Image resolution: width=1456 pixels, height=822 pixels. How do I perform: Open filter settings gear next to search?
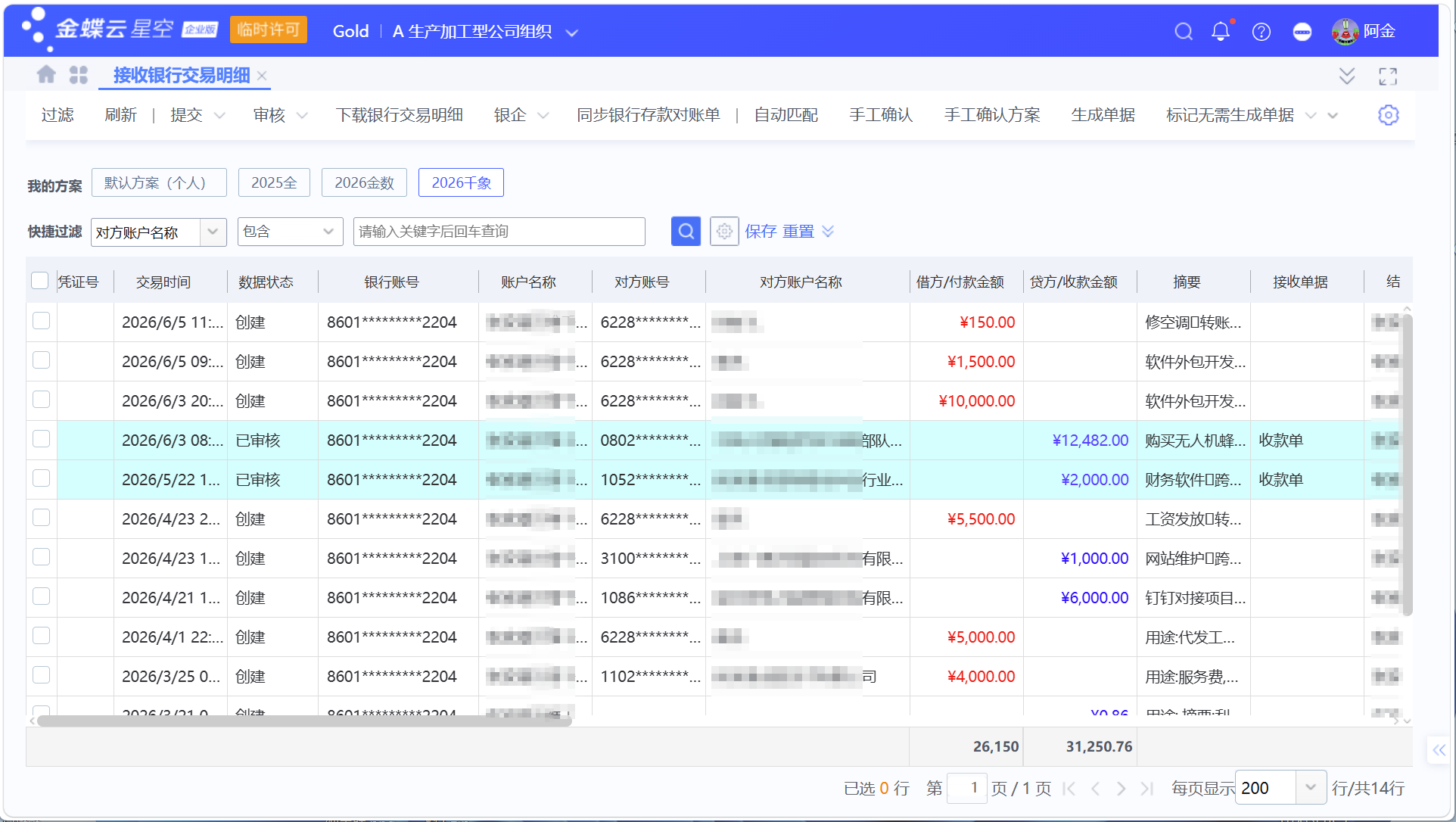(x=724, y=231)
